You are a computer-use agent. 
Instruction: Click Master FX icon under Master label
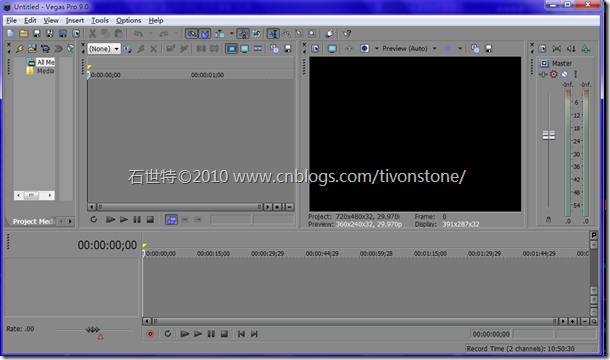543,74
